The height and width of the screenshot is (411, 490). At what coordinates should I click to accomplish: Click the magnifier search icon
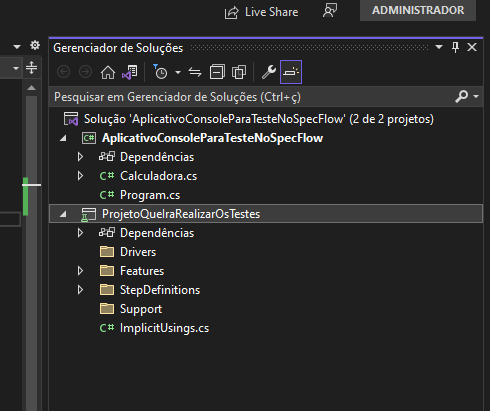coord(462,96)
